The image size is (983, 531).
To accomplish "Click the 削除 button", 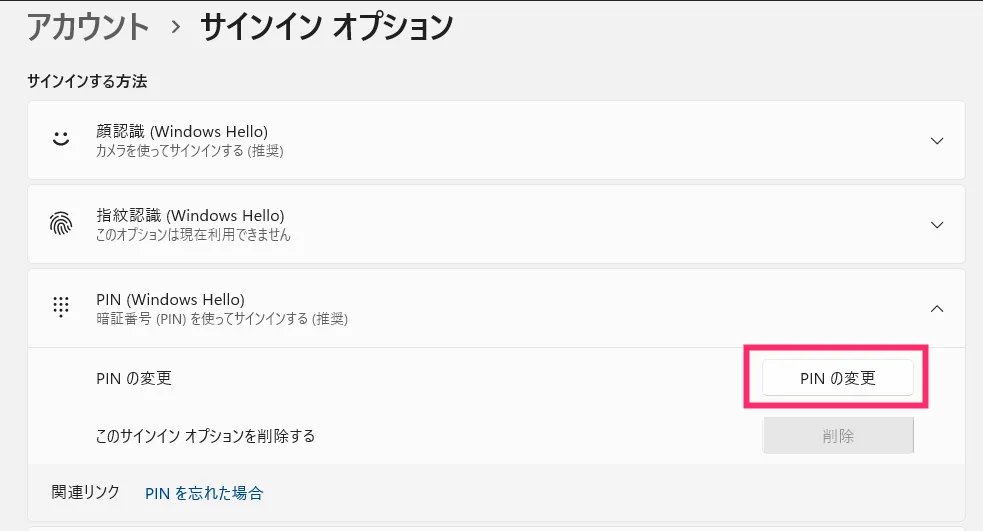I will 838,436.
